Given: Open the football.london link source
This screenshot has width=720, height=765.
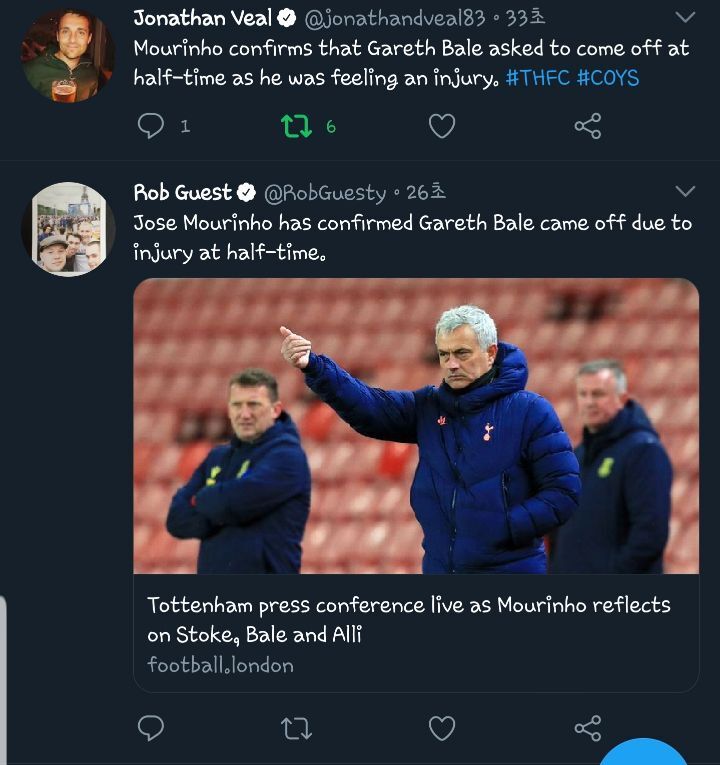Looking at the screenshot, I should coord(220,664).
